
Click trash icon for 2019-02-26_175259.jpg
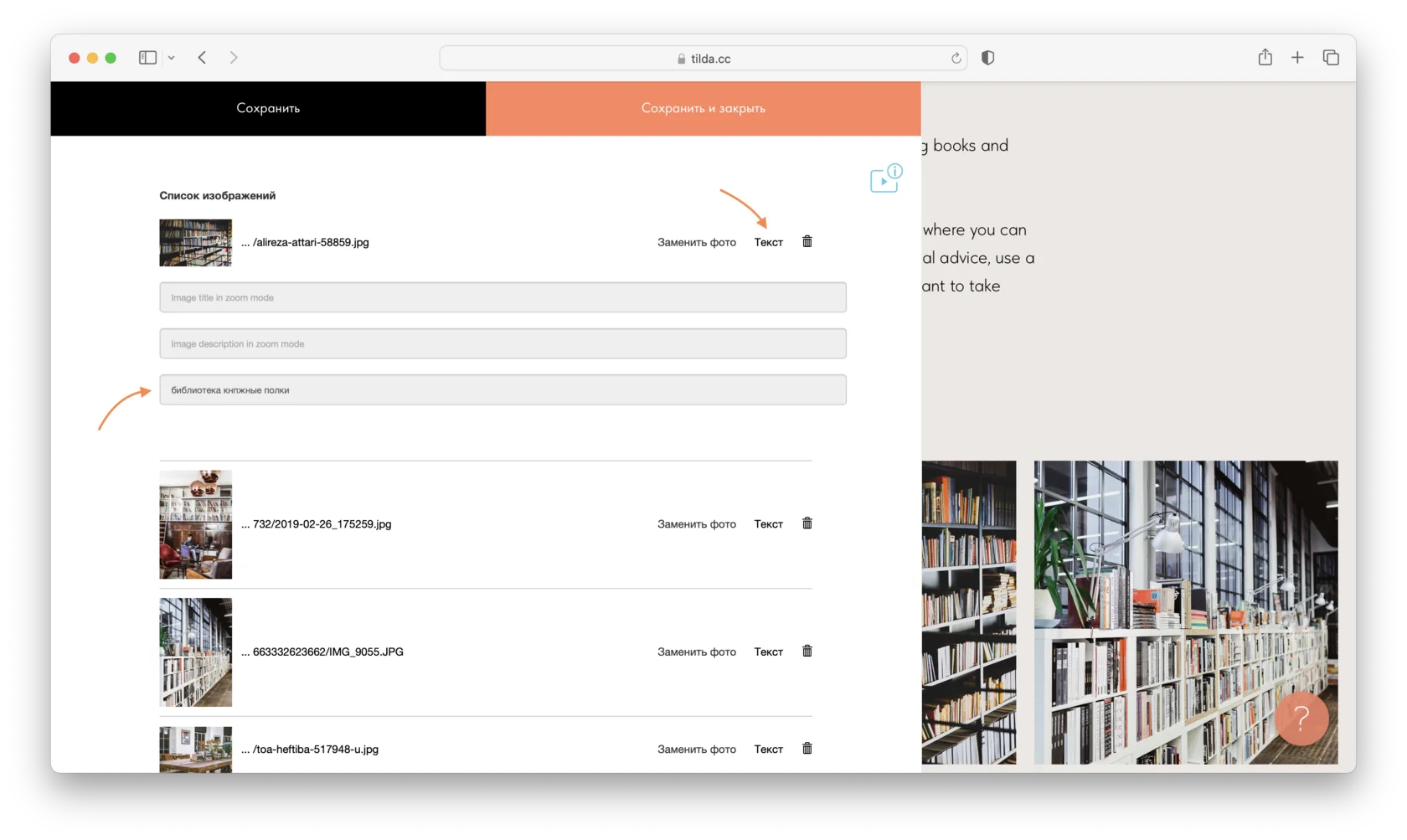click(807, 523)
